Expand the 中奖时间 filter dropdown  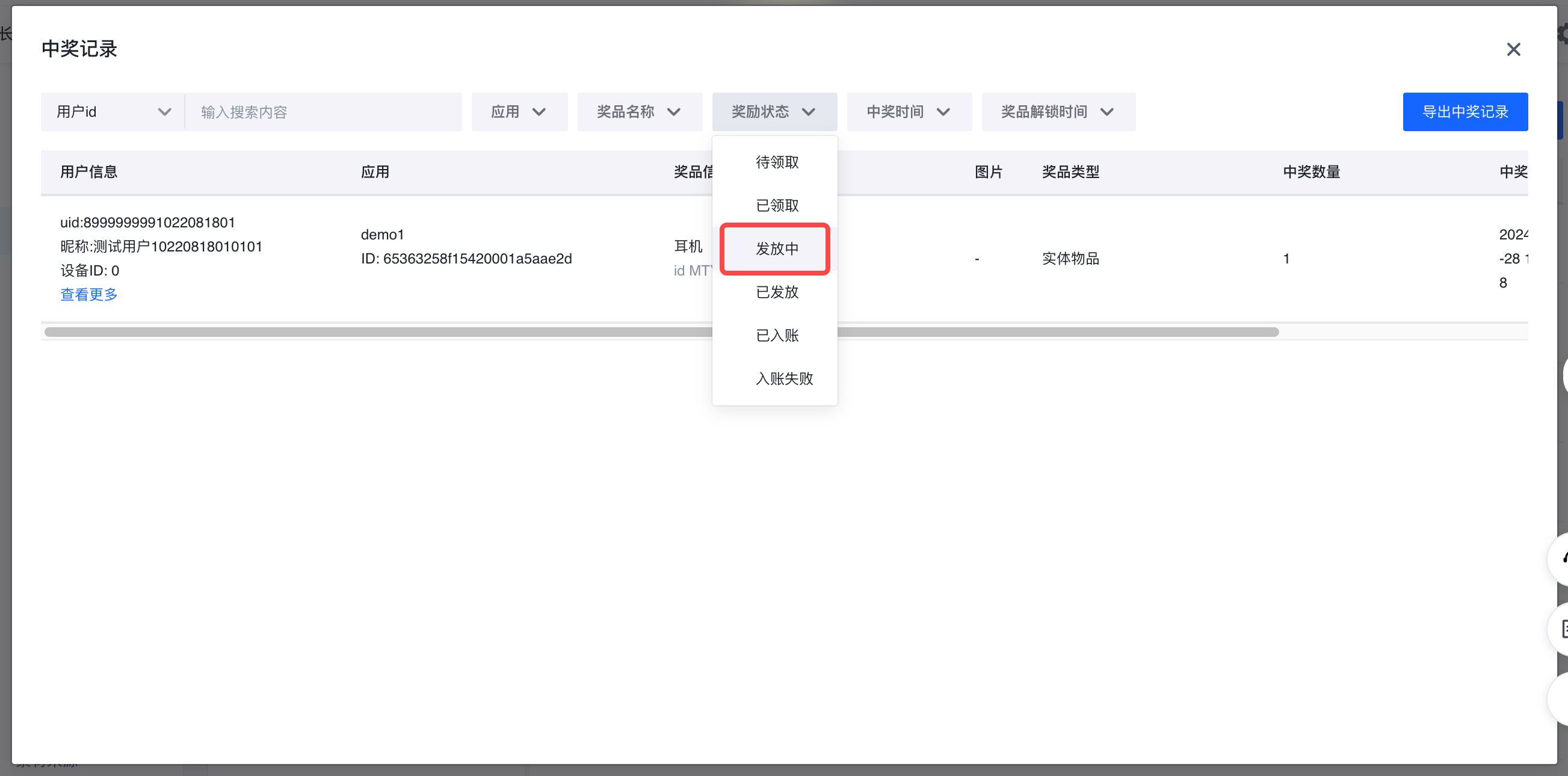click(909, 112)
